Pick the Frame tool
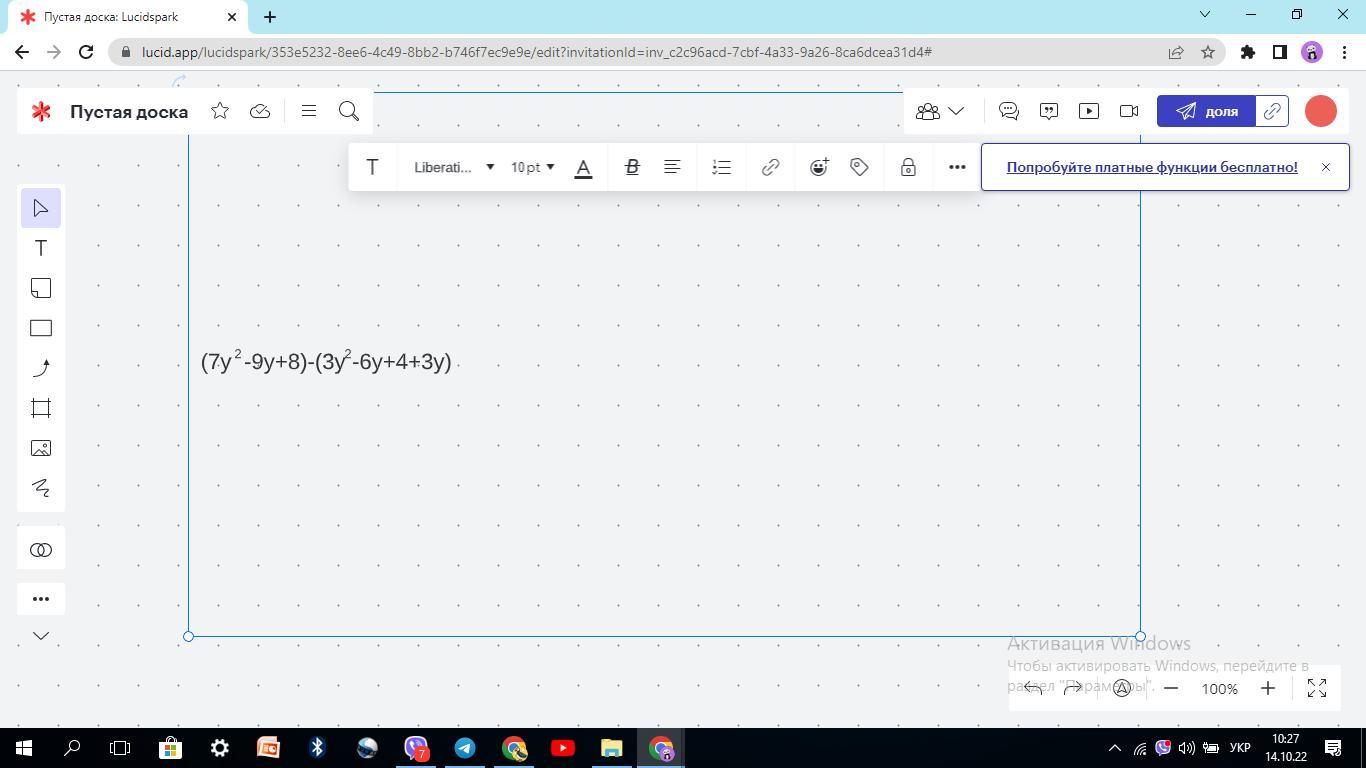Viewport: 1366px width, 768px height. click(41, 408)
